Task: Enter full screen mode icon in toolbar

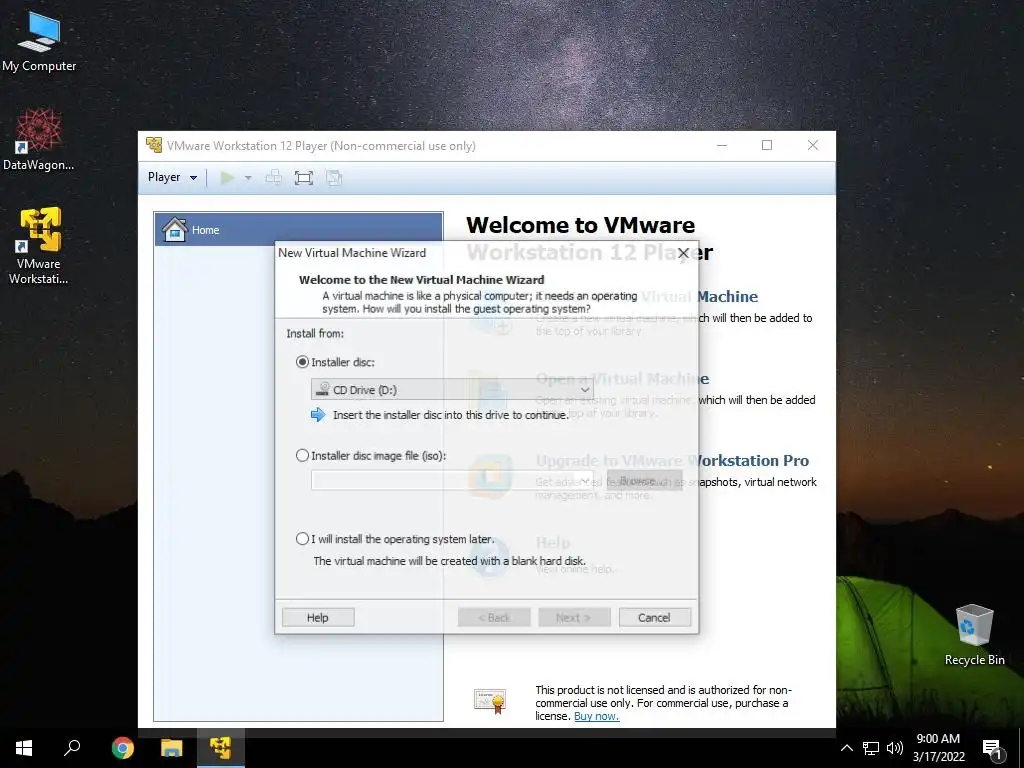Action: click(x=304, y=178)
